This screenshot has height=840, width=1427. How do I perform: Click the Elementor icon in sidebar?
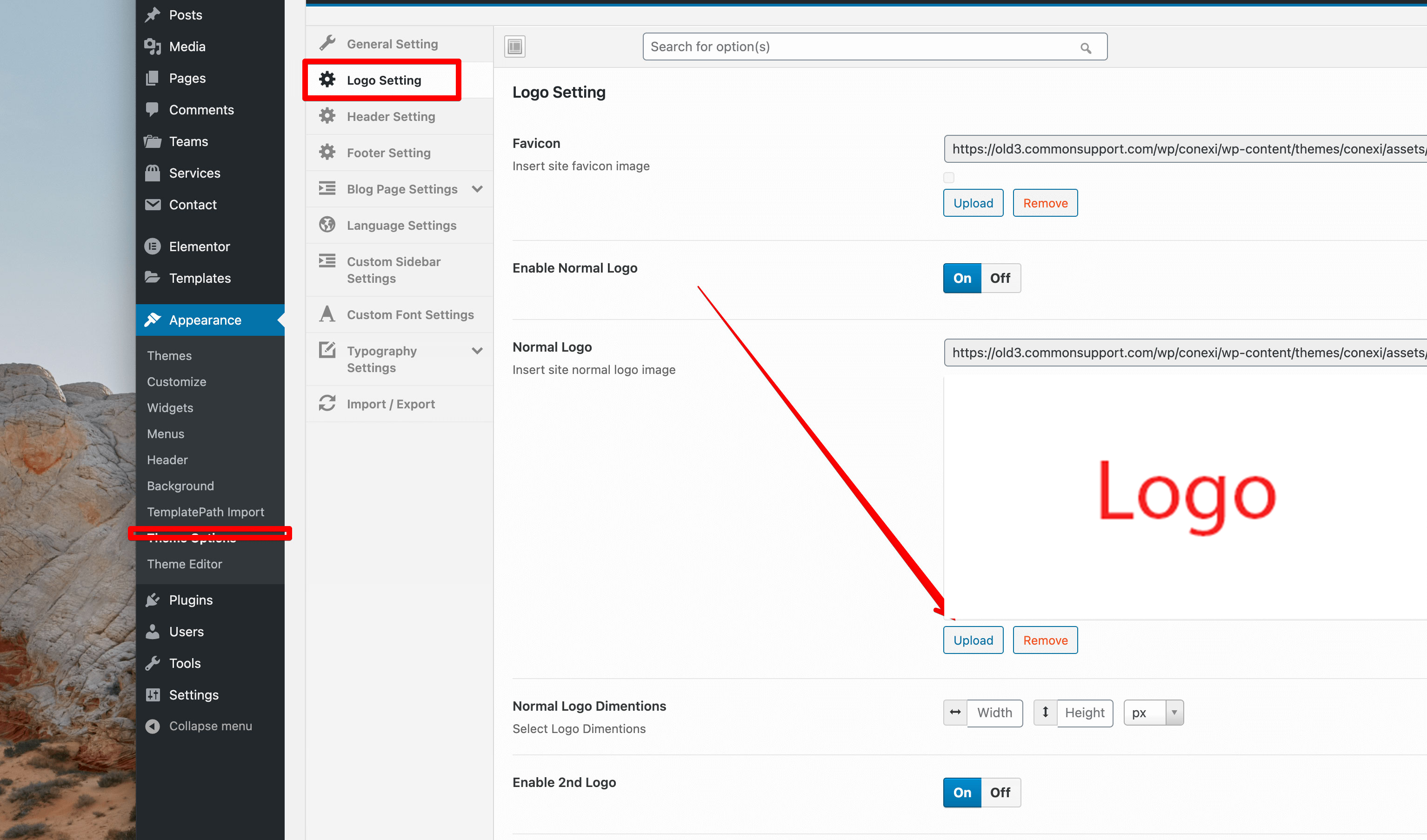152,247
